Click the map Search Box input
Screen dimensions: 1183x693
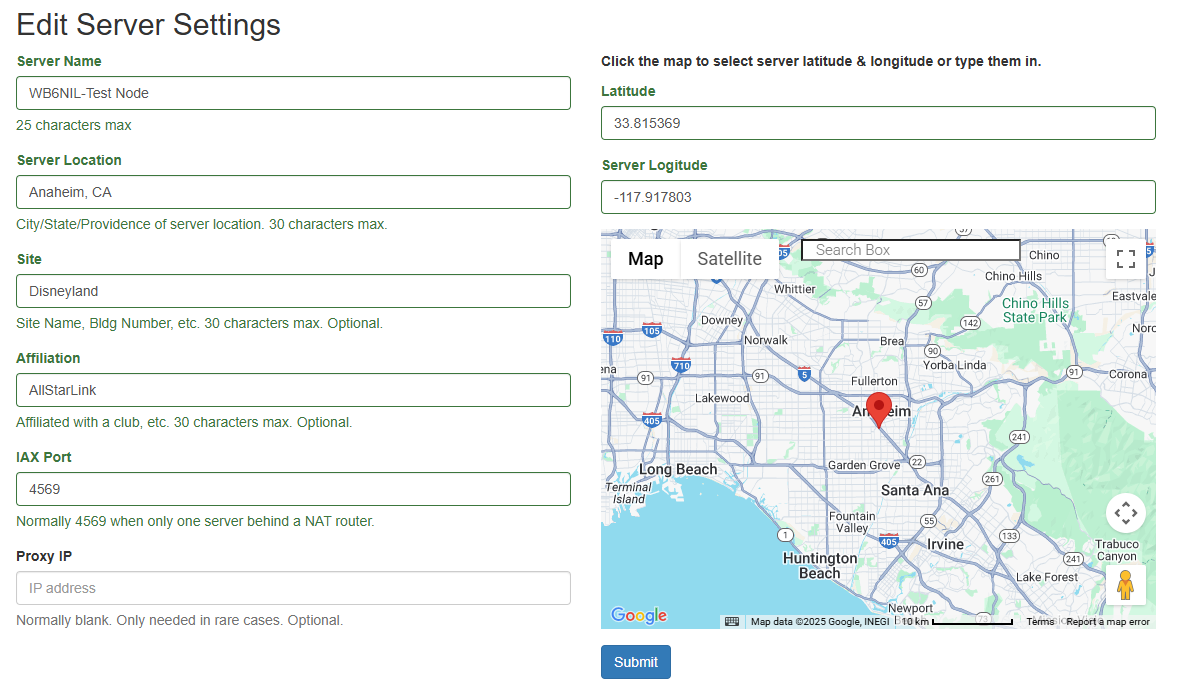pos(911,250)
